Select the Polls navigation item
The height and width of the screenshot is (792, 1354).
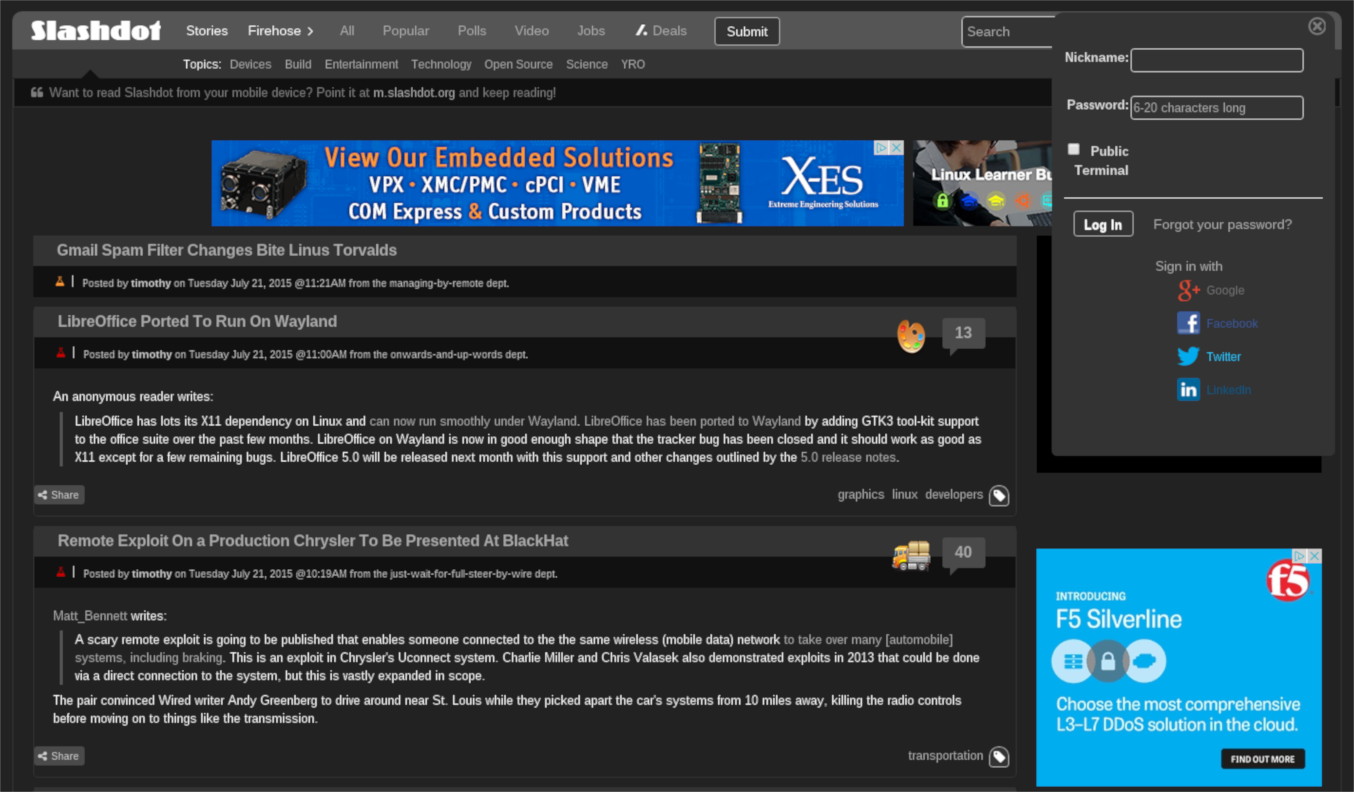pyautogui.click(x=472, y=31)
